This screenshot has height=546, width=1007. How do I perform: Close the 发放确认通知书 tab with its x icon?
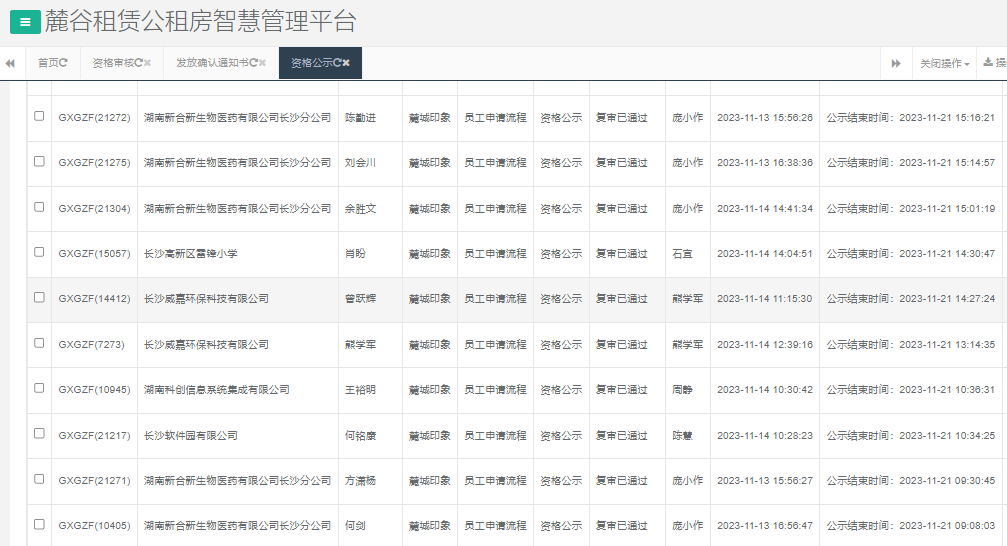click(x=263, y=63)
